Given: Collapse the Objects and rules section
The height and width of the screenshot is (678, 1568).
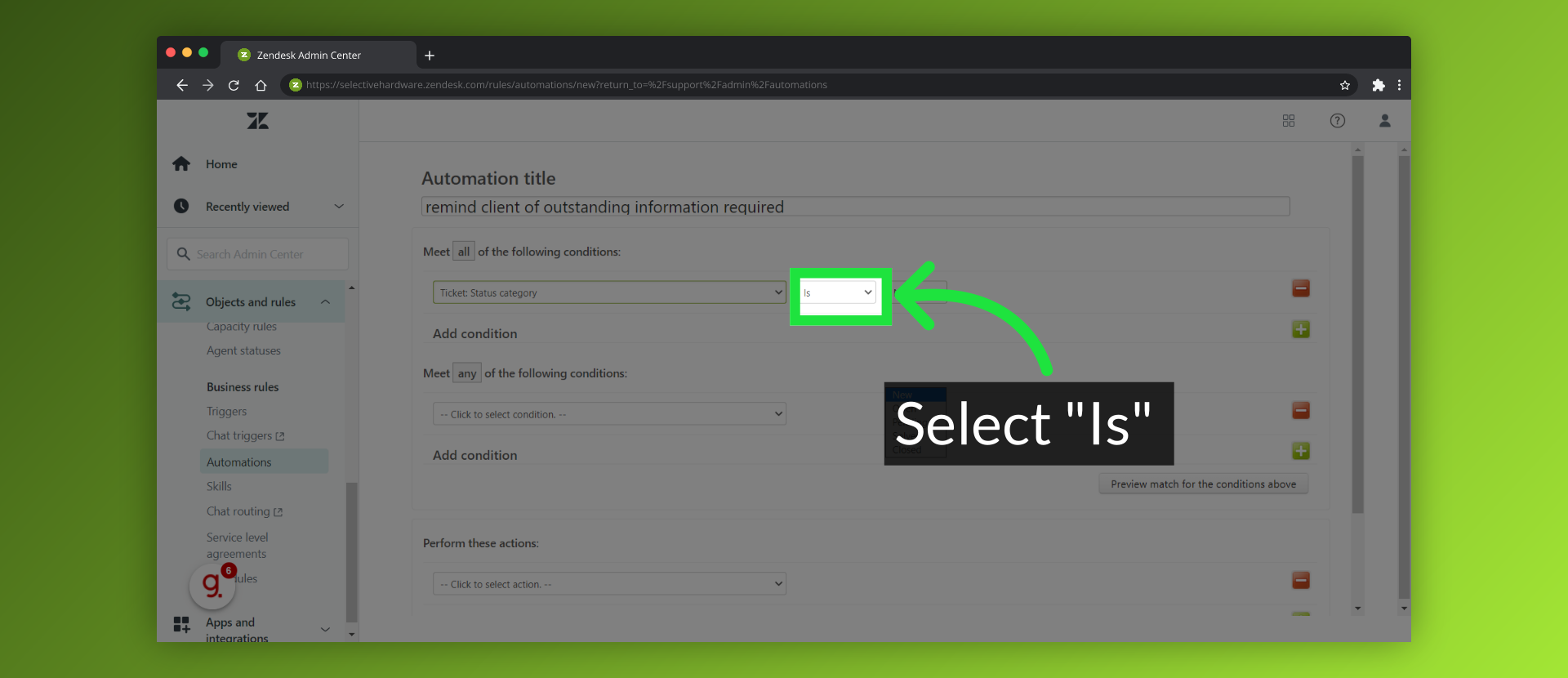Looking at the screenshot, I should 325,302.
